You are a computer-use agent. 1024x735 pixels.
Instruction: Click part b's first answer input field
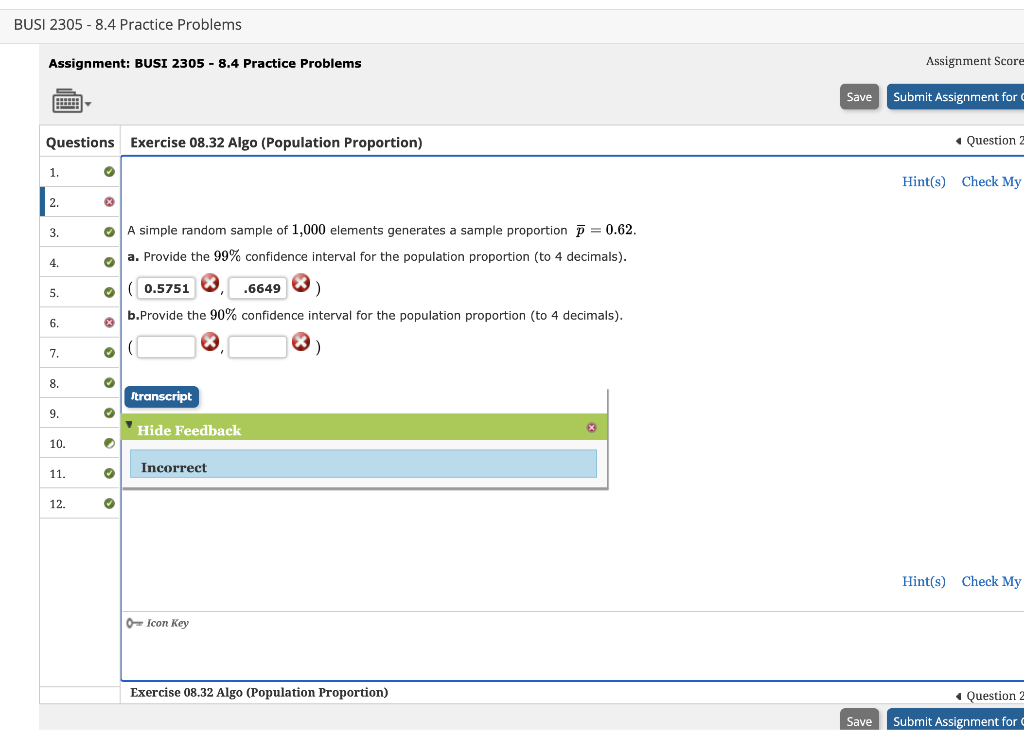tap(165, 346)
